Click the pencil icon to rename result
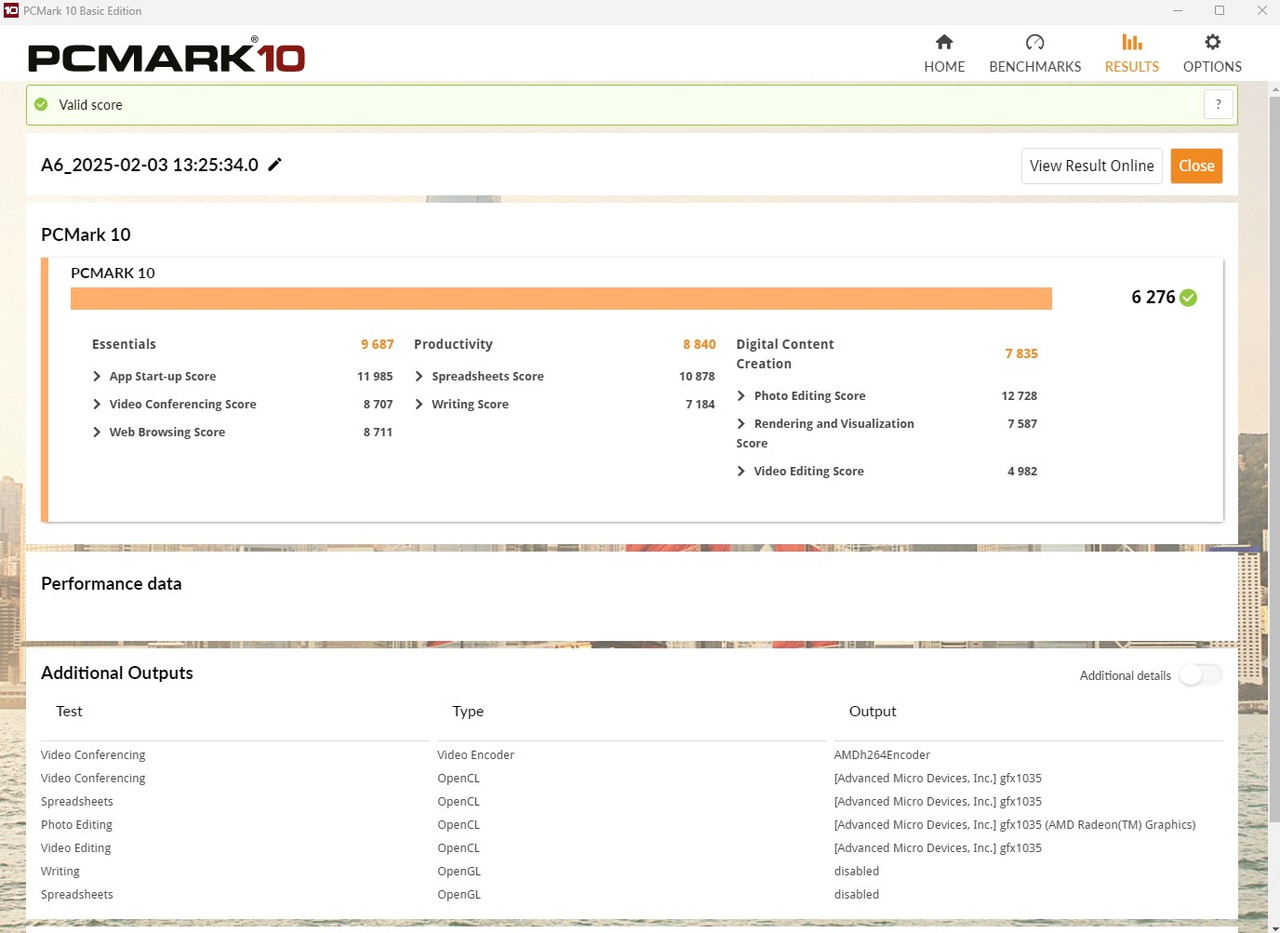This screenshot has height=933, width=1280. 275,165
